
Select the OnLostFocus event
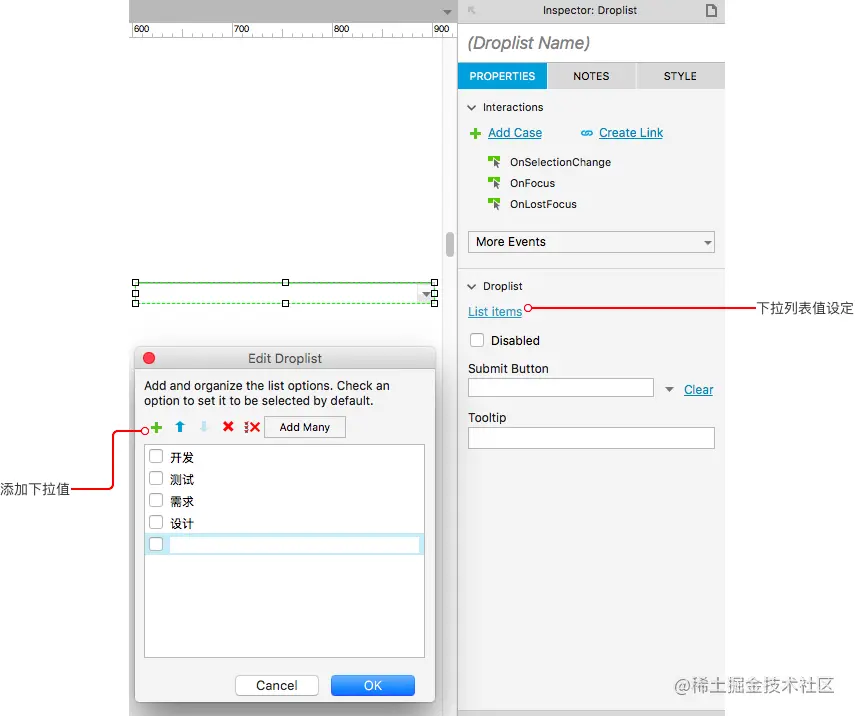coord(543,204)
